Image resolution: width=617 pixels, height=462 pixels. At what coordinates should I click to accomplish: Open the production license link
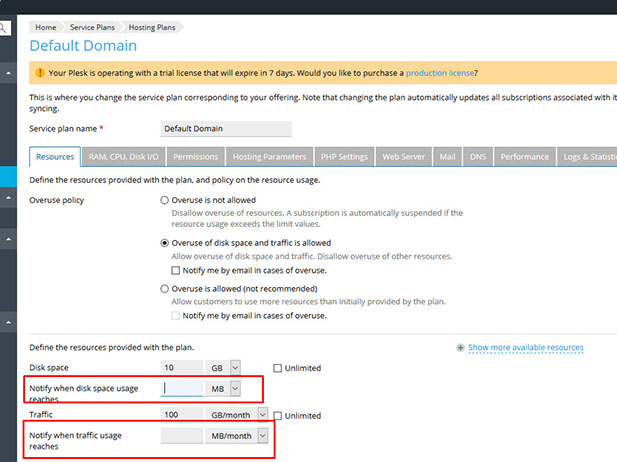click(x=440, y=73)
